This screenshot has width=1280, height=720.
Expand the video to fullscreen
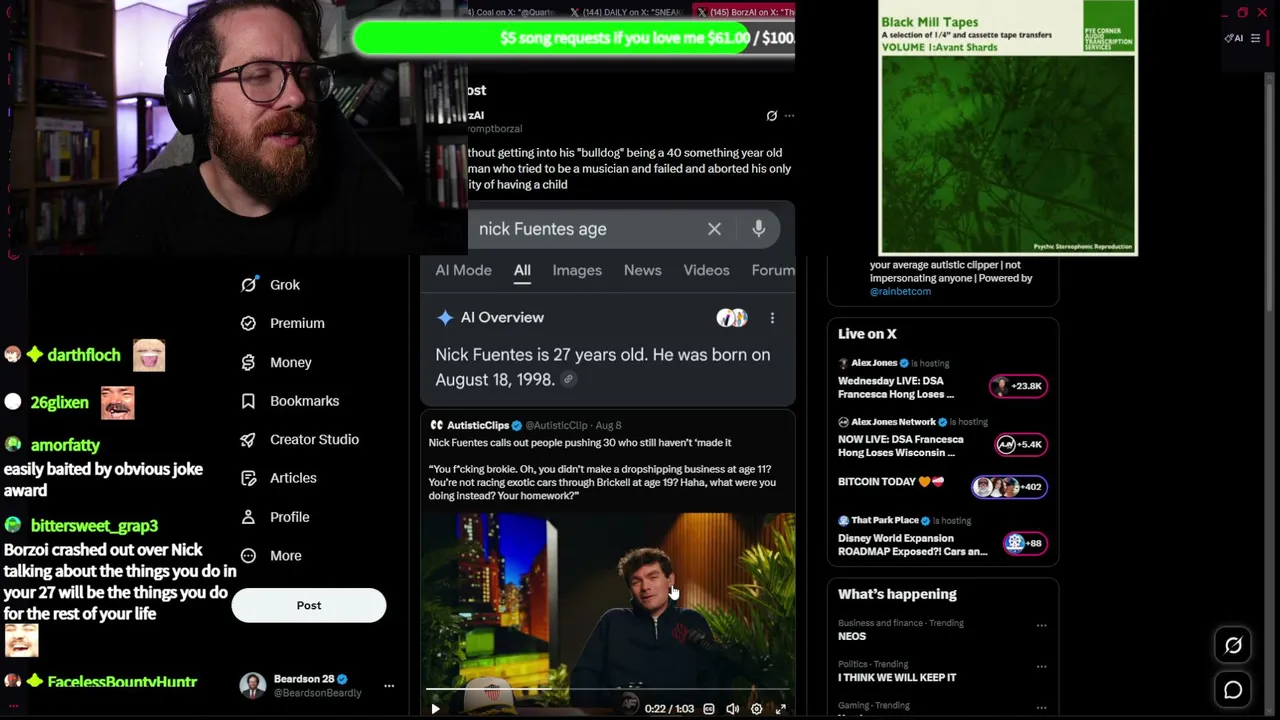pos(781,709)
